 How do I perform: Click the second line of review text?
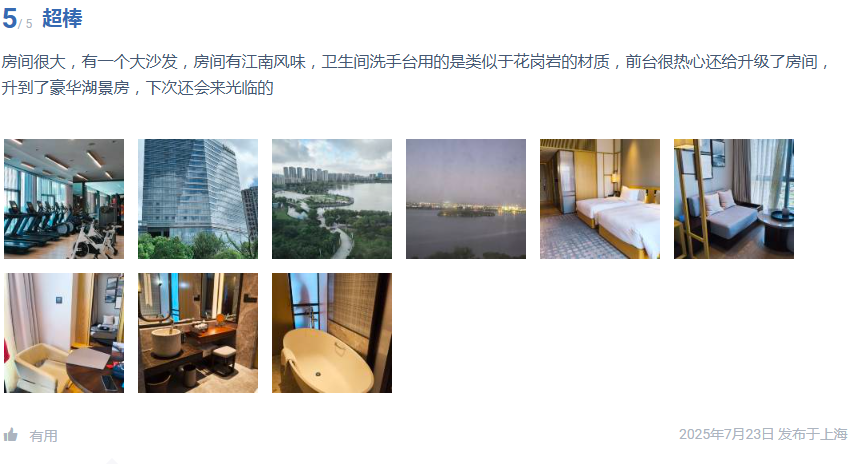pos(137,88)
